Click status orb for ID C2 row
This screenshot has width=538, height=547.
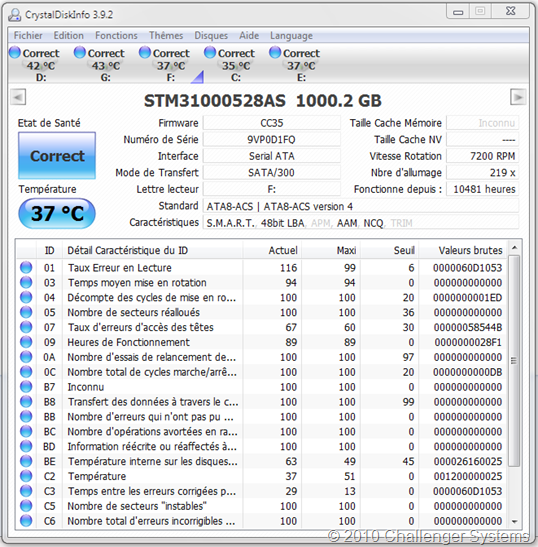click(x=26, y=476)
